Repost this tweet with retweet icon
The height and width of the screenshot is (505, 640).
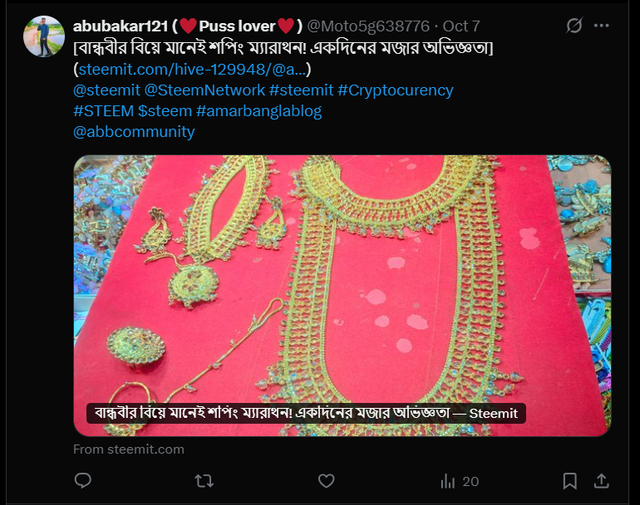pyautogui.click(x=203, y=481)
